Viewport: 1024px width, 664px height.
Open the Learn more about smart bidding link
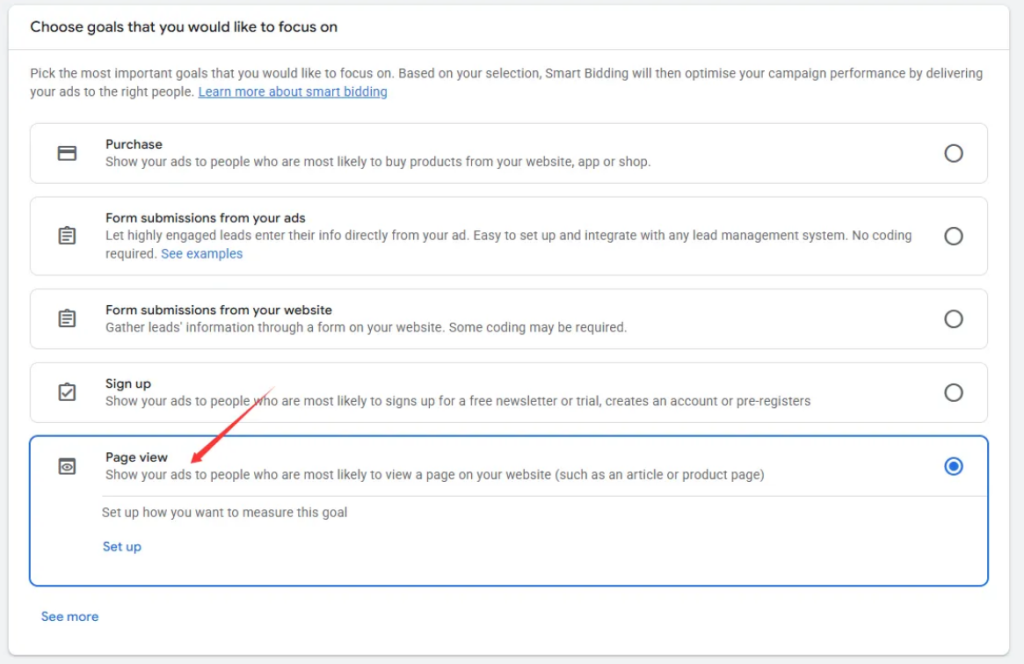[x=292, y=92]
